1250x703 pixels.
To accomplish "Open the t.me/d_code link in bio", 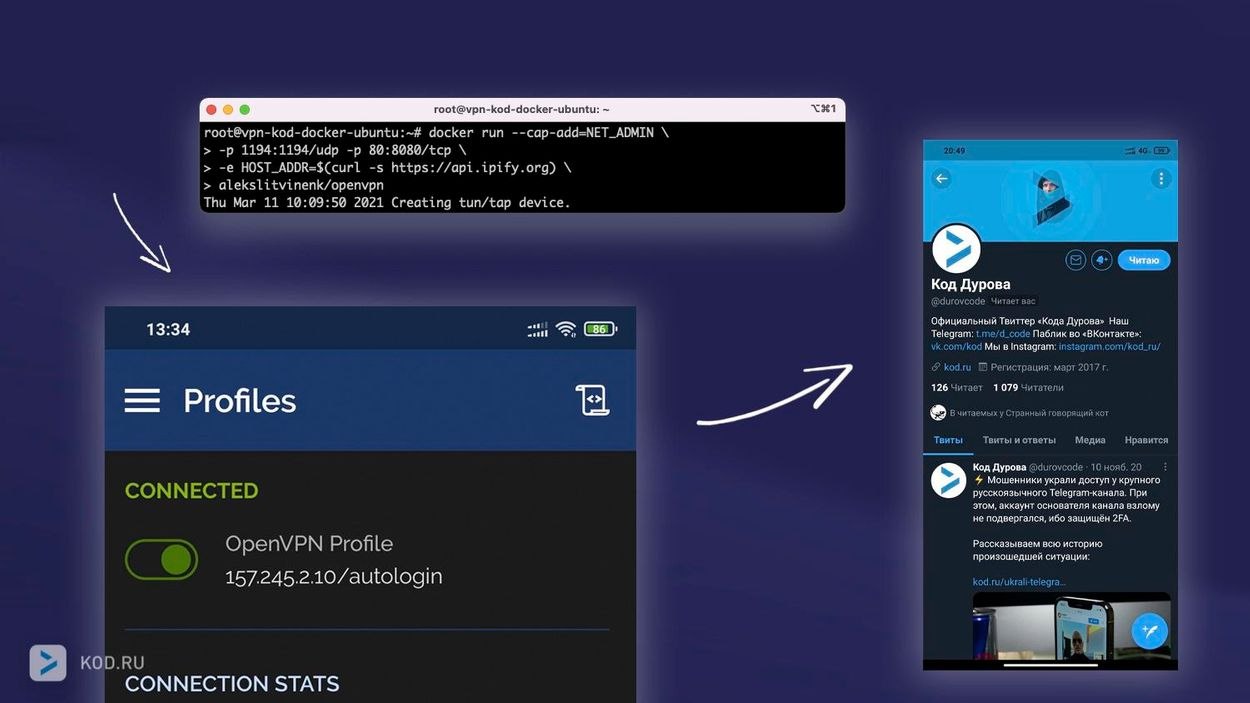I will 1001,334.
